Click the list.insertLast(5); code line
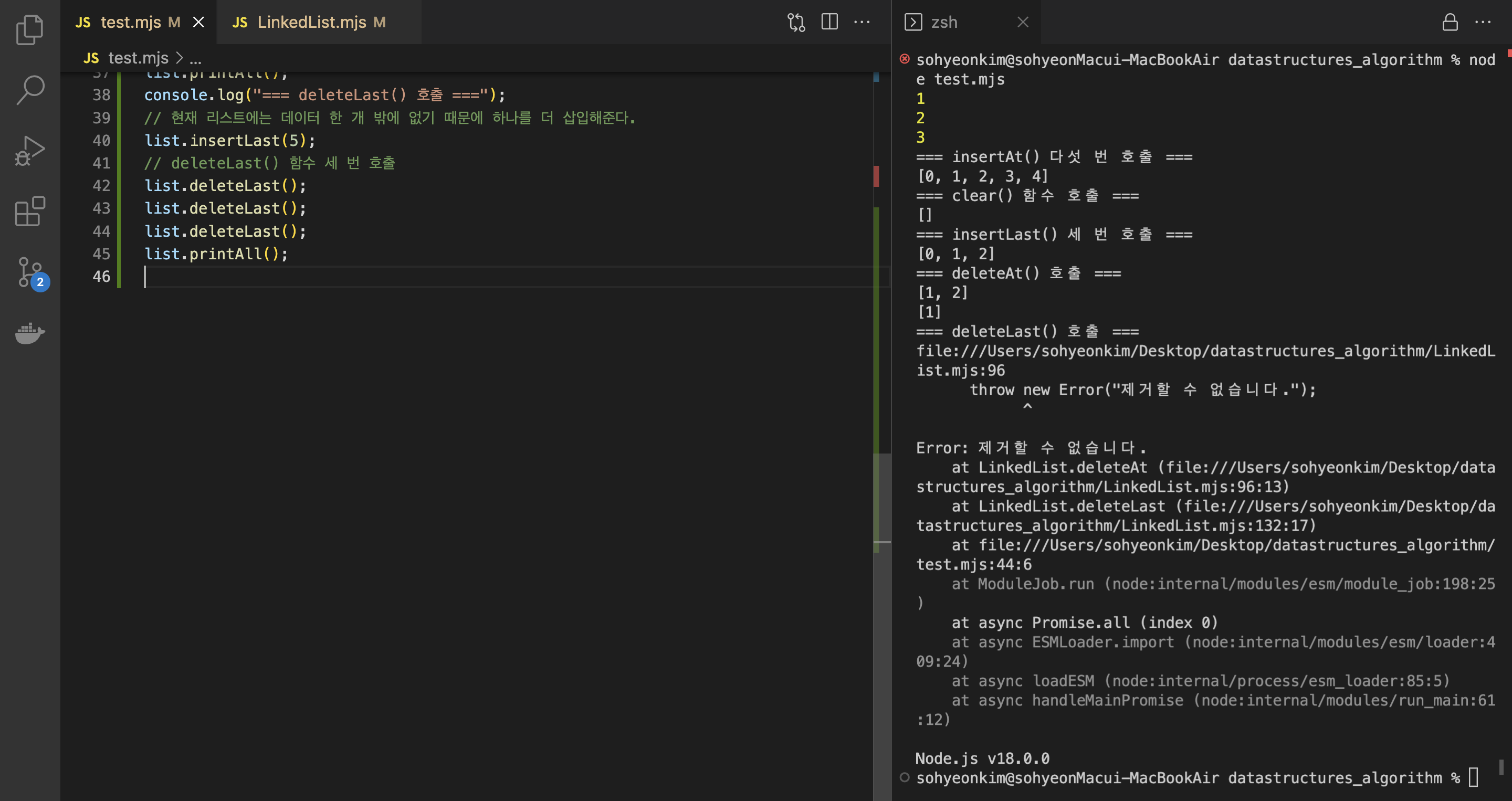This screenshot has width=1512, height=801. pyautogui.click(x=230, y=140)
